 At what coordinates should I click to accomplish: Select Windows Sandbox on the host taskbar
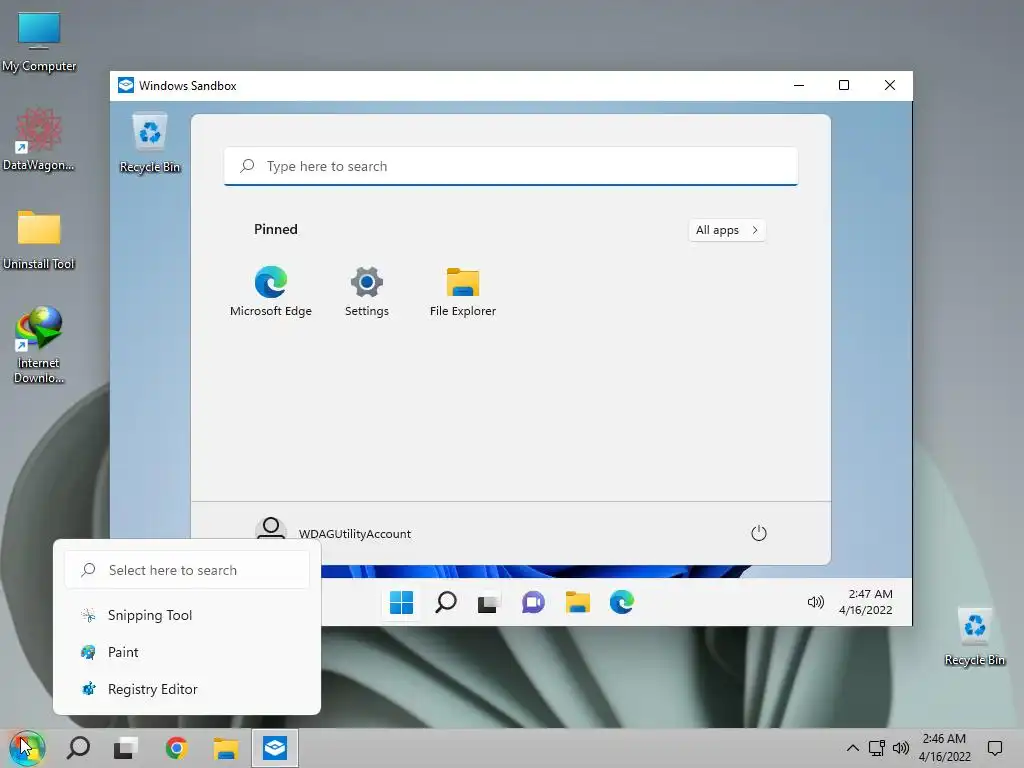pos(275,748)
